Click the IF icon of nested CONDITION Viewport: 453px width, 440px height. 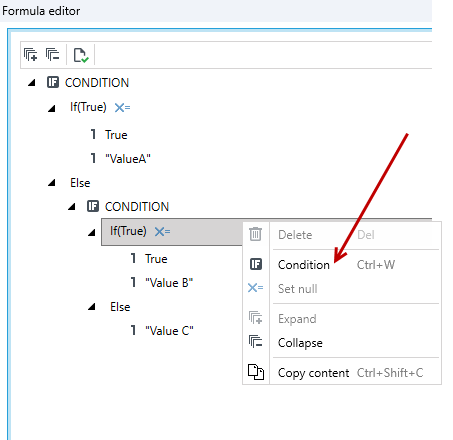(x=93, y=206)
